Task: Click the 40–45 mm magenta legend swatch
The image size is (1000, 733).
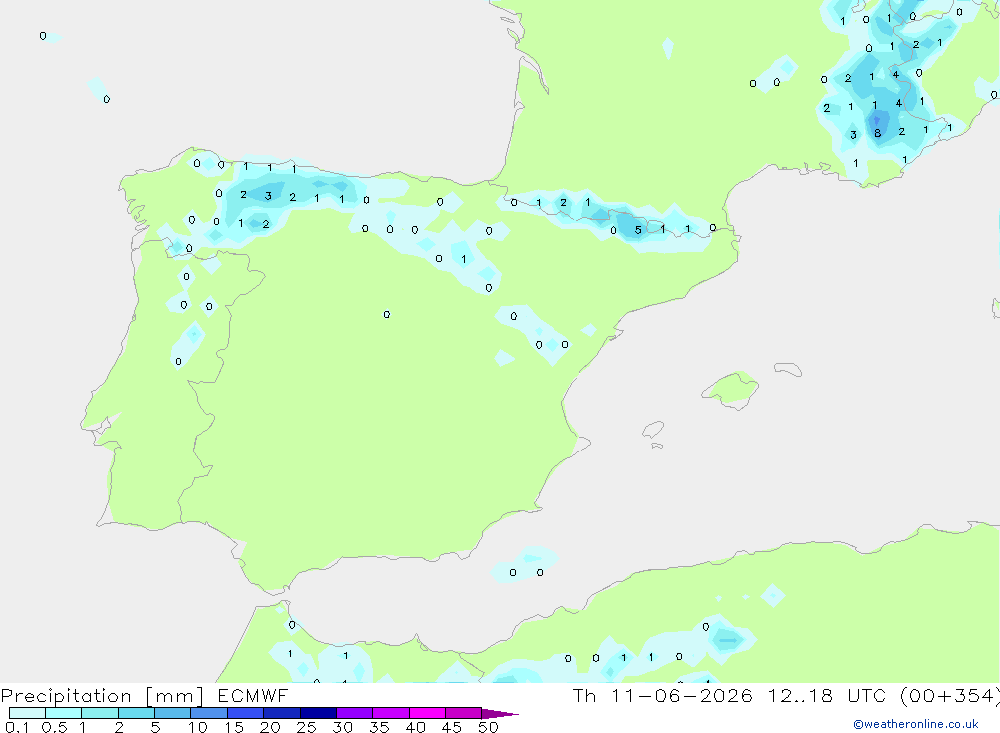Action: coord(427,713)
